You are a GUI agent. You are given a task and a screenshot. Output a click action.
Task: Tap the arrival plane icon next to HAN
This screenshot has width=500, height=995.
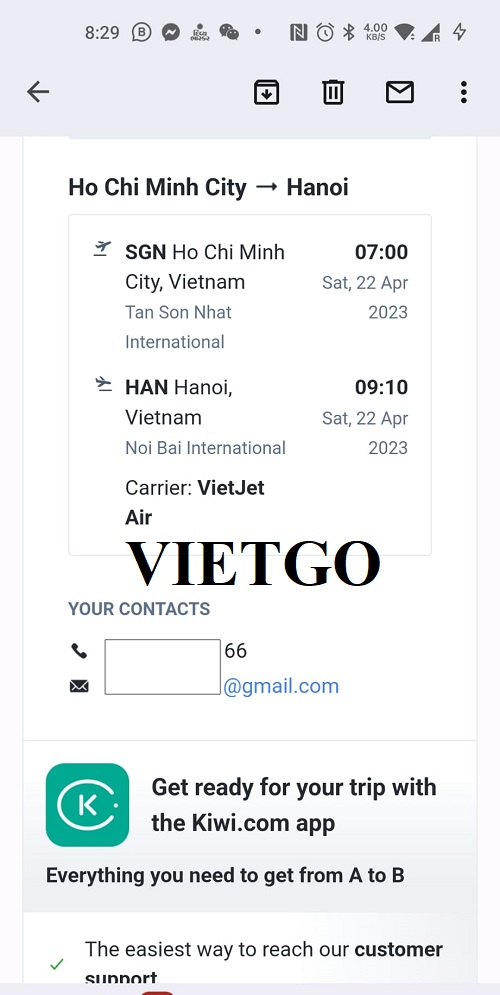(103, 383)
